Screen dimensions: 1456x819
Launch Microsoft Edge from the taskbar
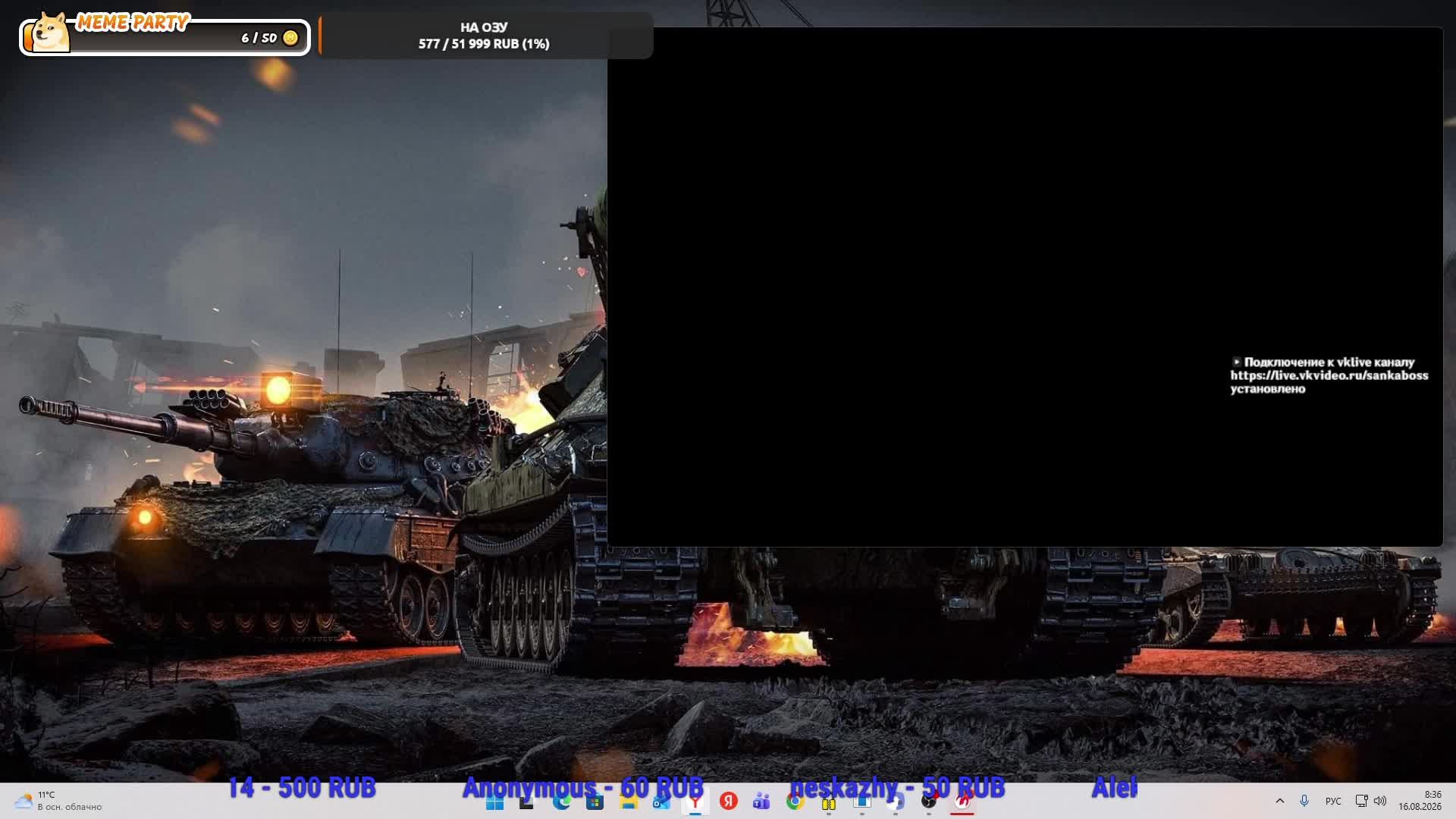point(561,802)
